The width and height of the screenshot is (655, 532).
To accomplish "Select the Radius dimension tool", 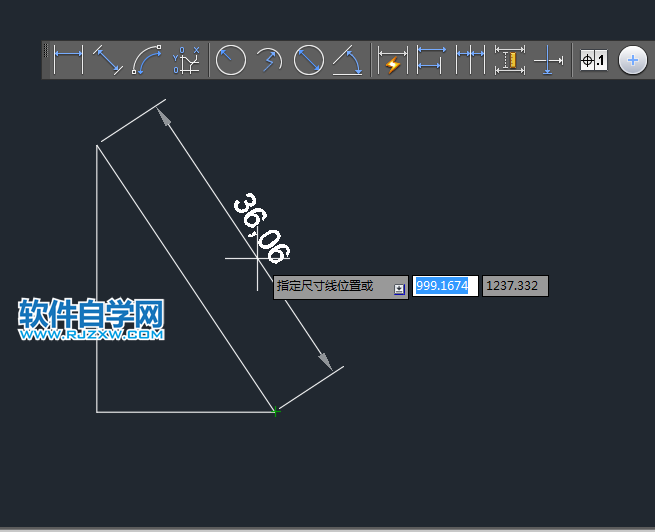I will (x=231, y=60).
